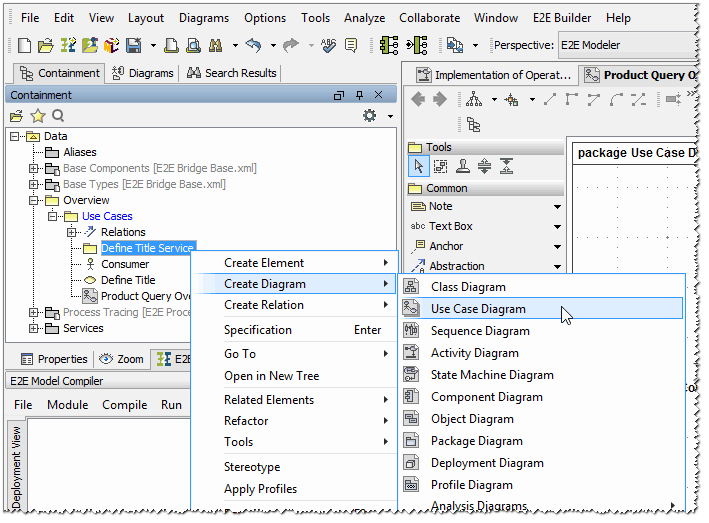Click the magnifier search icon in Containment panel
The width and height of the screenshot is (709, 523).
coord(58,116)
